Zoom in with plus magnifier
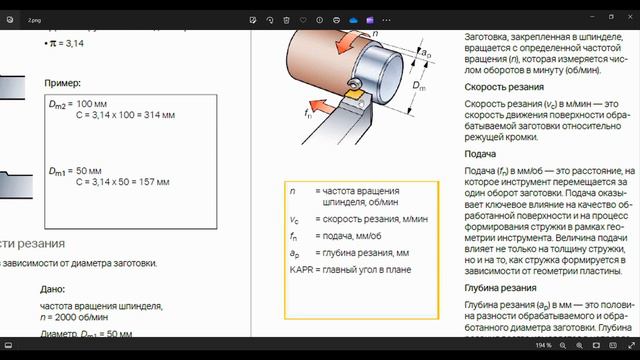640x360 pixels. [x=579, y=345]
